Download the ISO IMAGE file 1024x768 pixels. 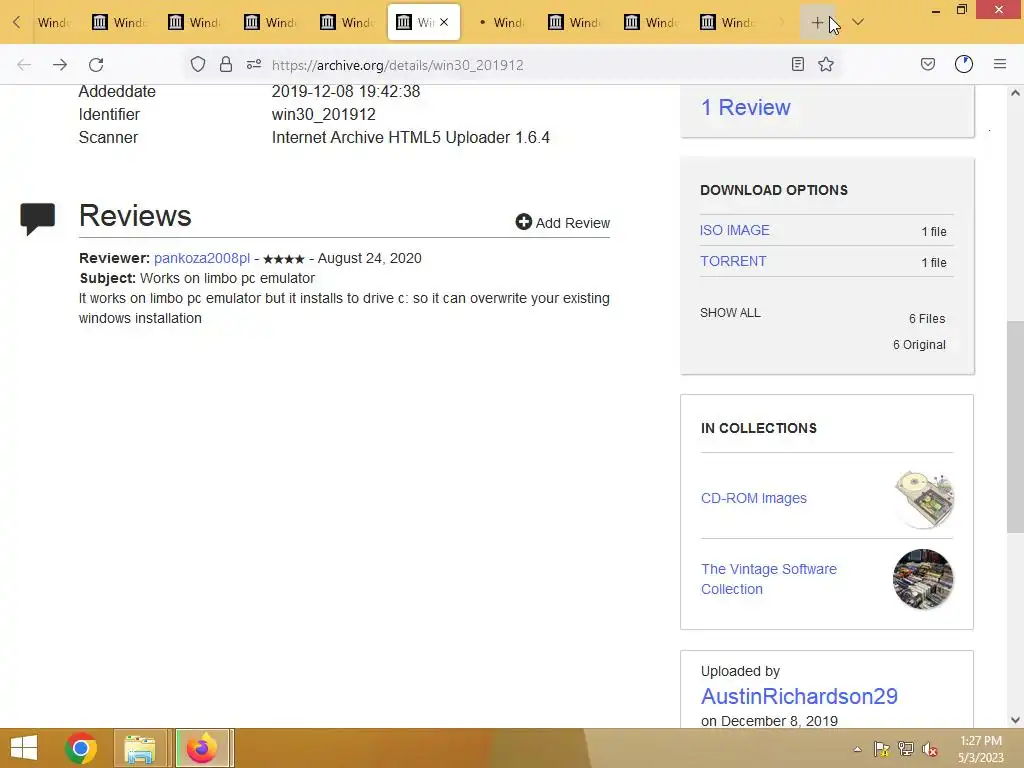click(x=735, y=230)
